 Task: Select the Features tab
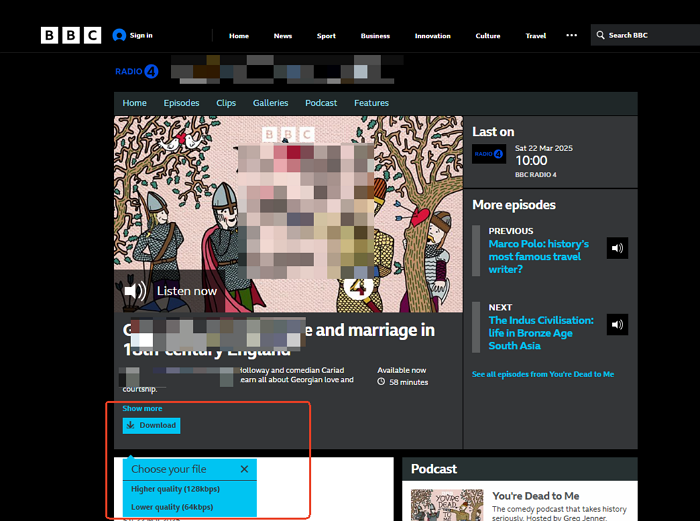pos(371,103)
